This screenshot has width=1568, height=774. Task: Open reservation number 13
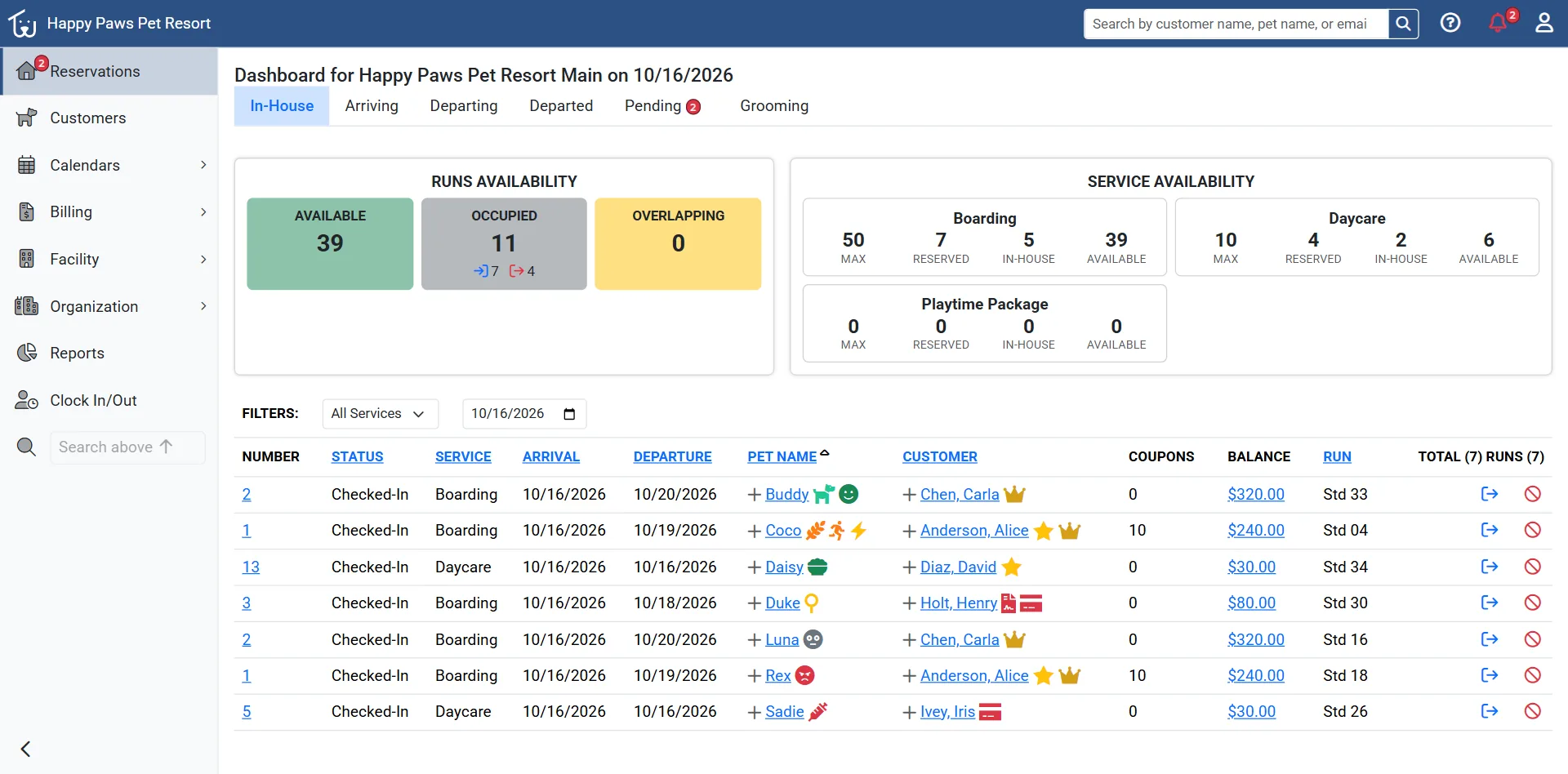click(x=251, y=567)
